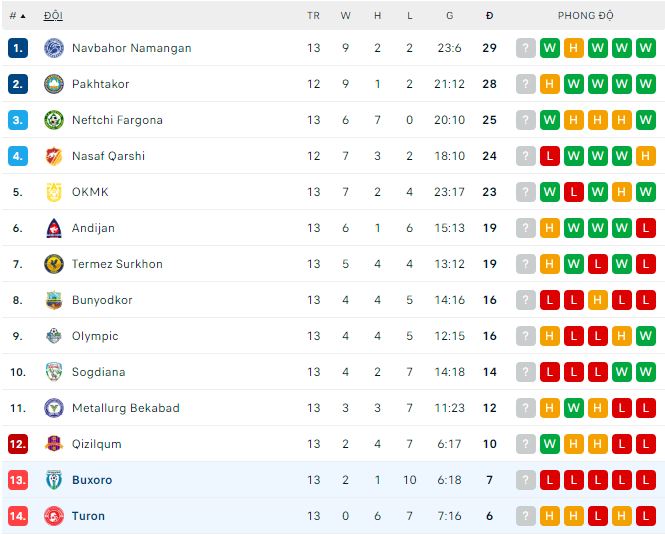Click the OKMK team logo
Viewport: 665px width, 535px height.
54,192
